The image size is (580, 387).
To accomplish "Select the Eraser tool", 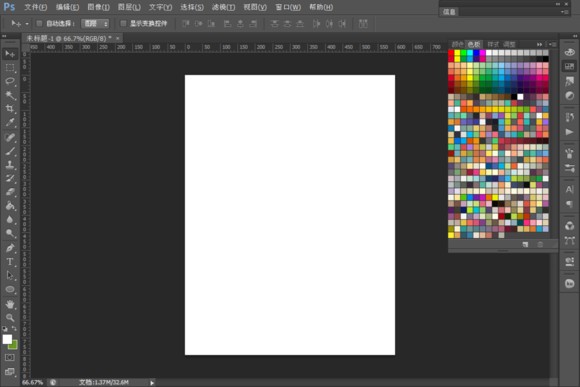I will [x=10, y=192].
